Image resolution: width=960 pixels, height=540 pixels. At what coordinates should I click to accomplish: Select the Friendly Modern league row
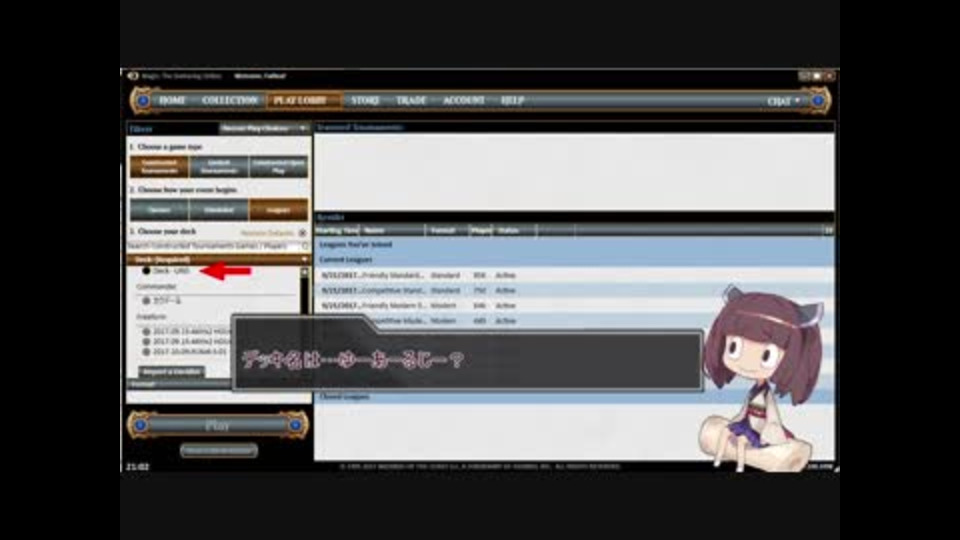574,306
